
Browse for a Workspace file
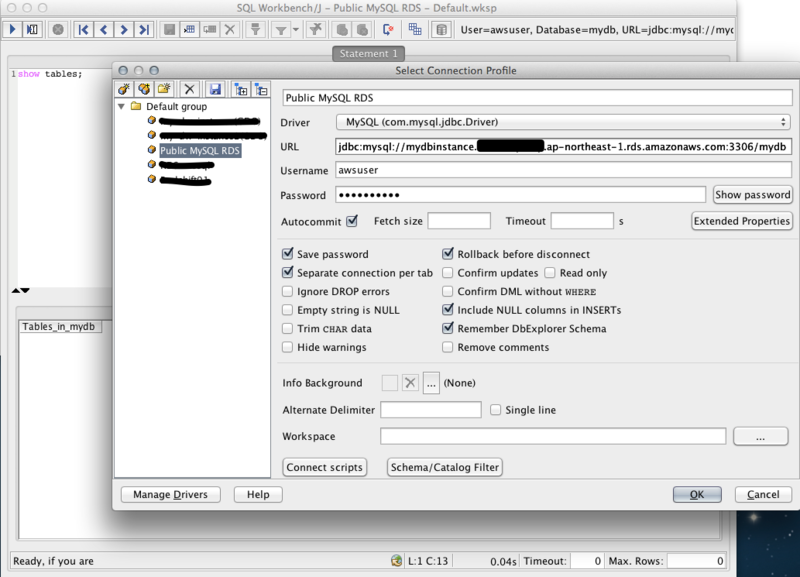pos(760,437)
